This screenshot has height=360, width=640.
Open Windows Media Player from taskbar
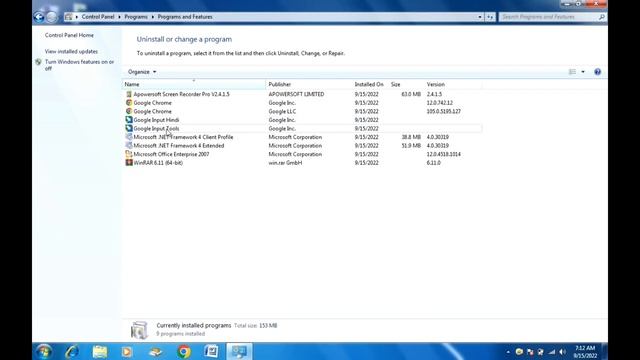(x=127, y=351)
